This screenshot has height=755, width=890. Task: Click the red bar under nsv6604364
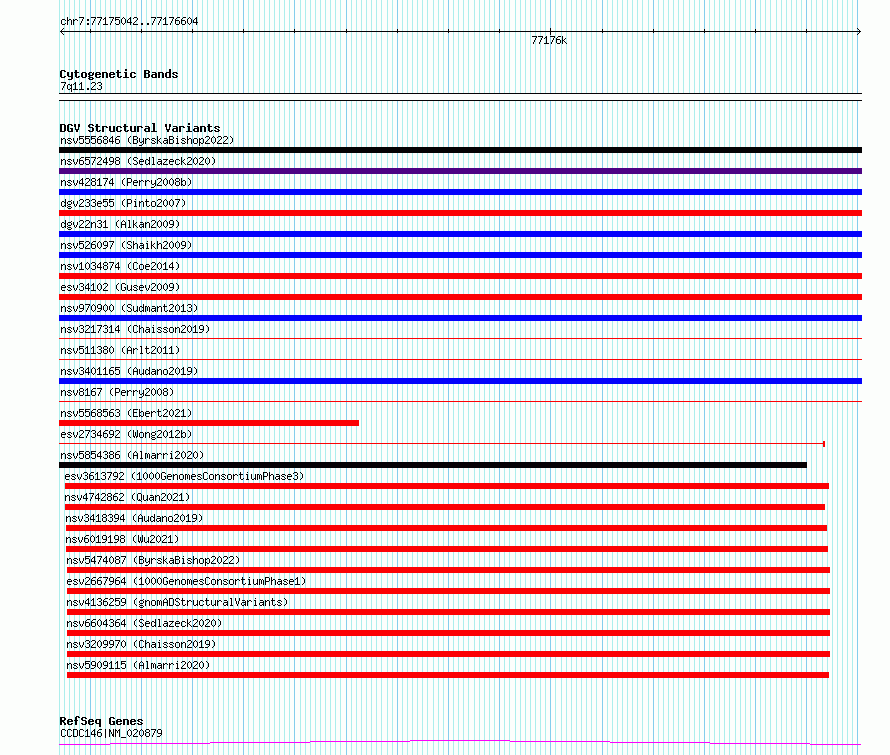[x=448, y=633]
